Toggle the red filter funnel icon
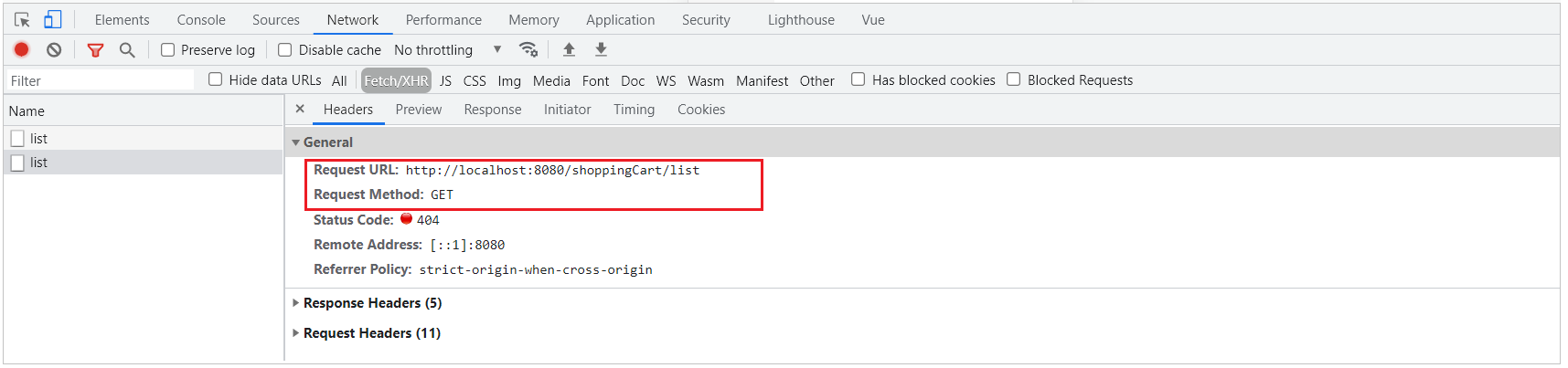 (x=95, y=49)
